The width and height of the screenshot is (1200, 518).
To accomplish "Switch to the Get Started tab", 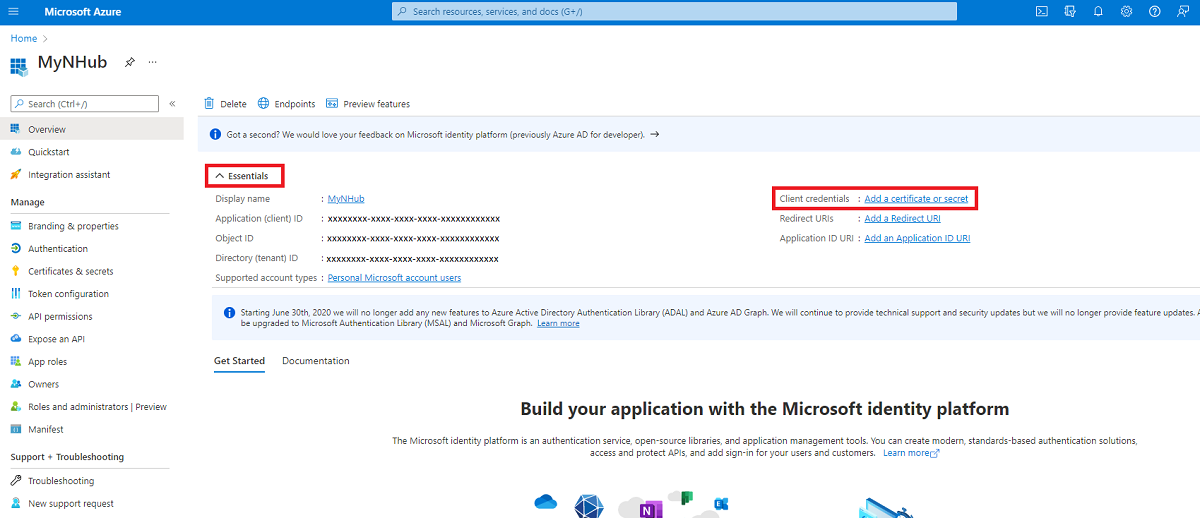I will 239,361.
